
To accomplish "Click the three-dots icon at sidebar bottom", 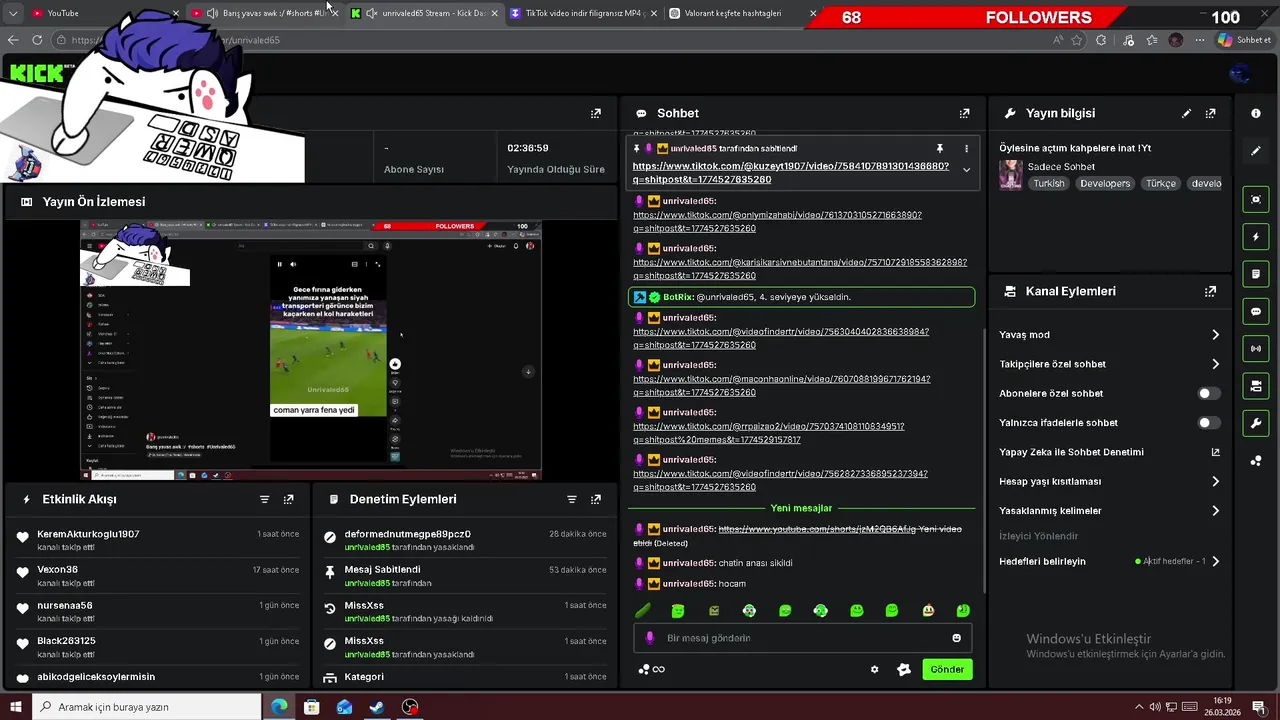I will pos(1256,460).
